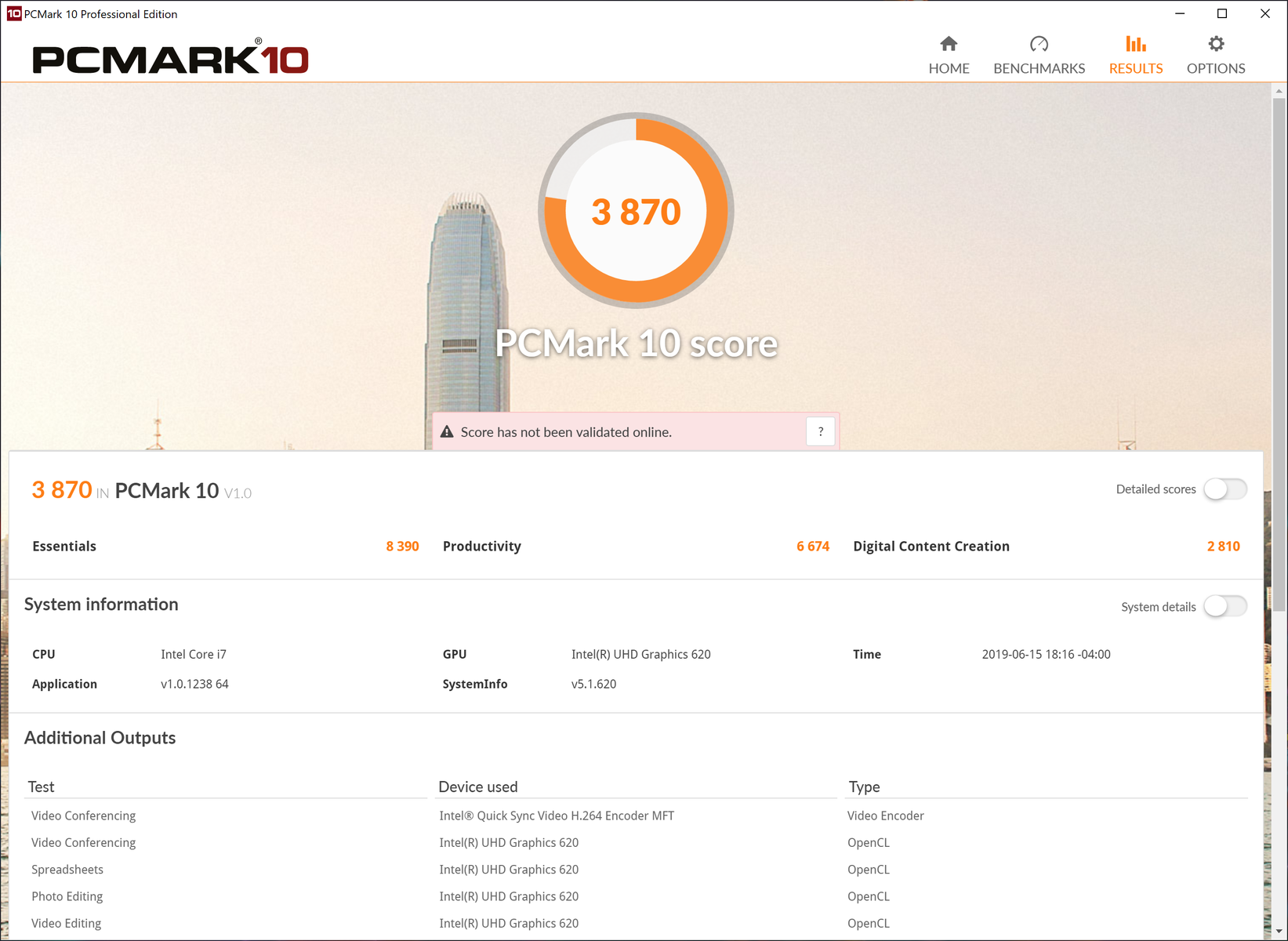This screenshot has height=941, width=1288.
Task: Close the PCMark 10 window
Action: tap(1265, 13)
